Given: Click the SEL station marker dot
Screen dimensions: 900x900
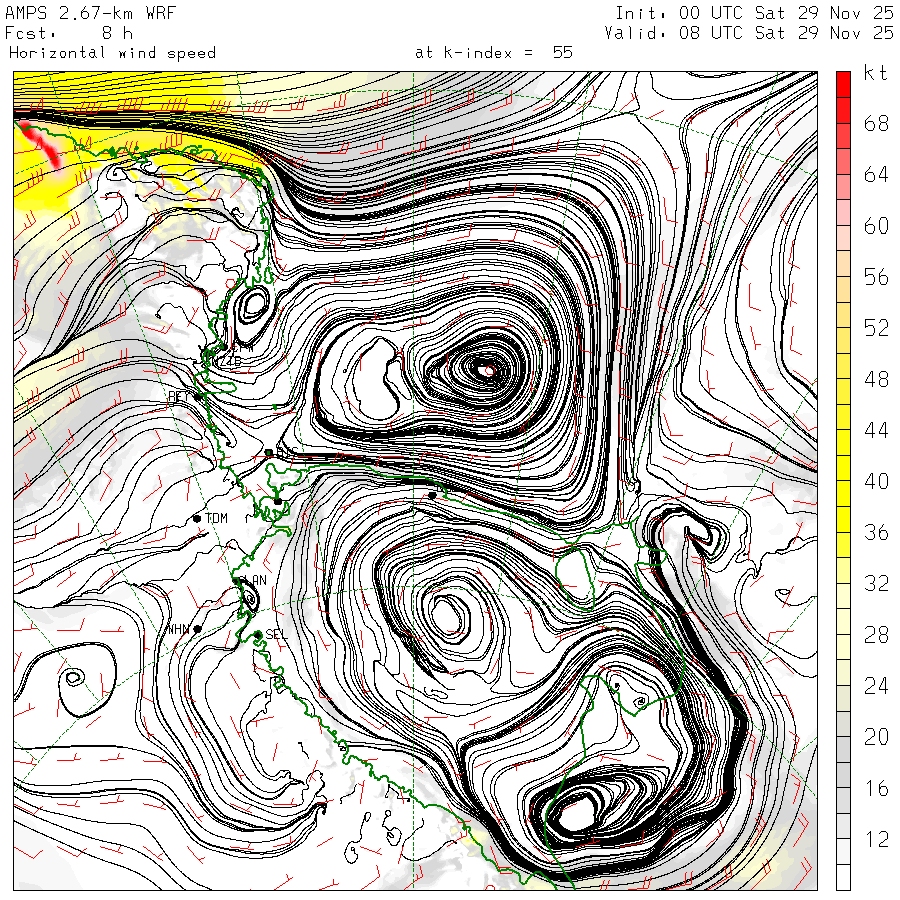Looking at the screenshot, I should [x=258, y=634].
